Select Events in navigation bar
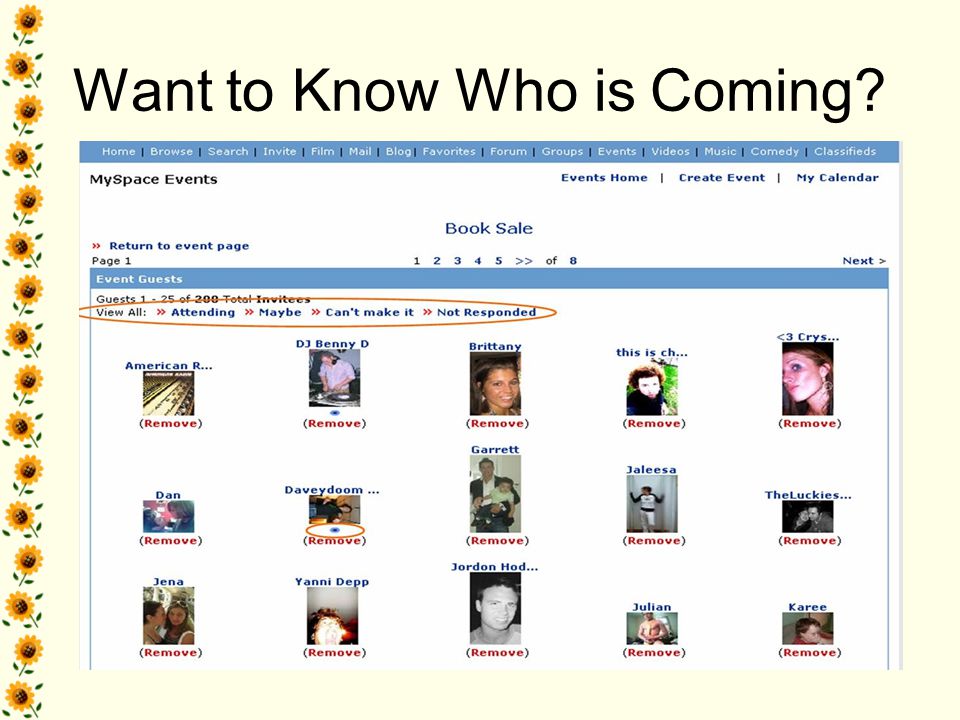960x720 pixels. click(617, 151)
